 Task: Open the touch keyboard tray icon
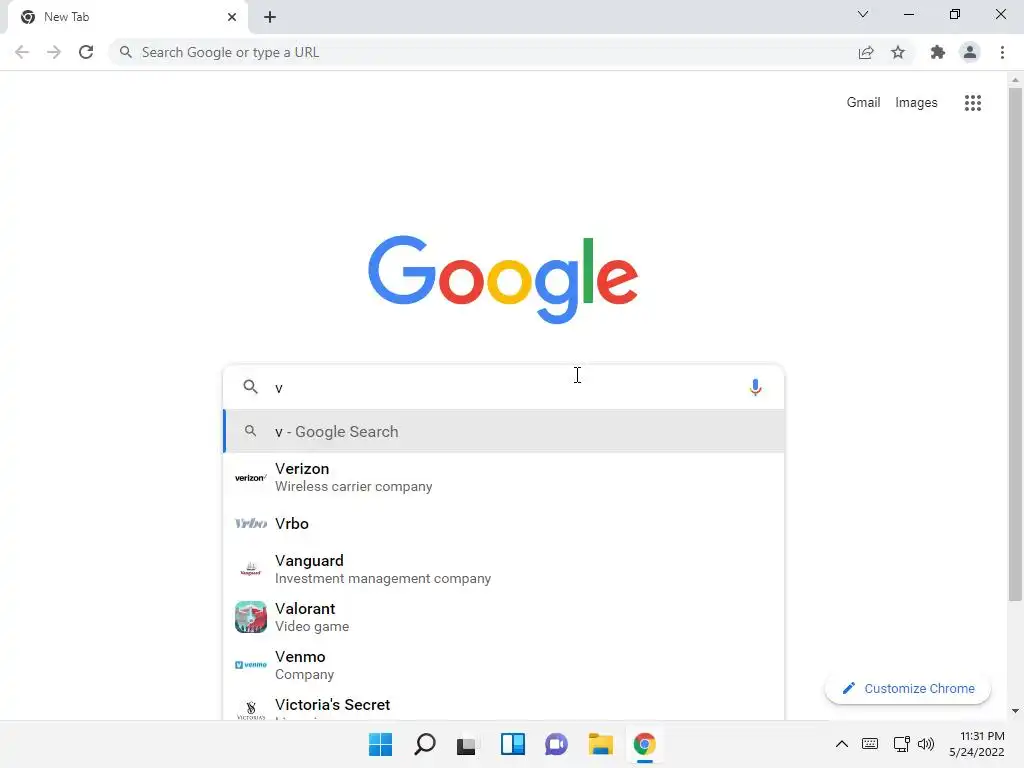click(870, 744)
